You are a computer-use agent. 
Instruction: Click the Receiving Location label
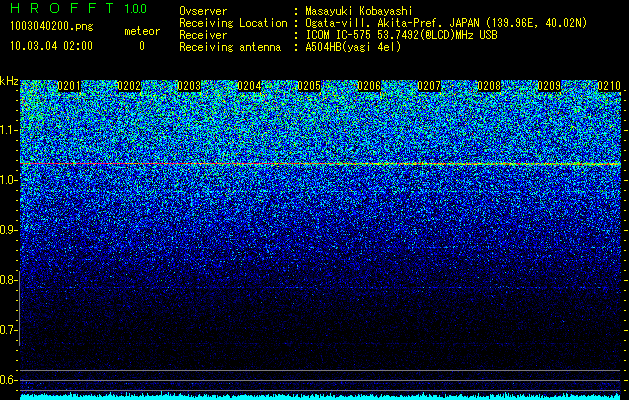click(233, 23)
